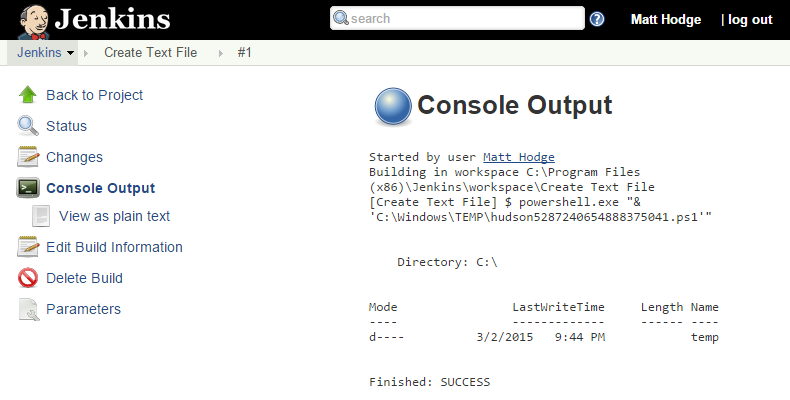
Task: Go to build #1 breadcrumb
Action: coord(244,53)
